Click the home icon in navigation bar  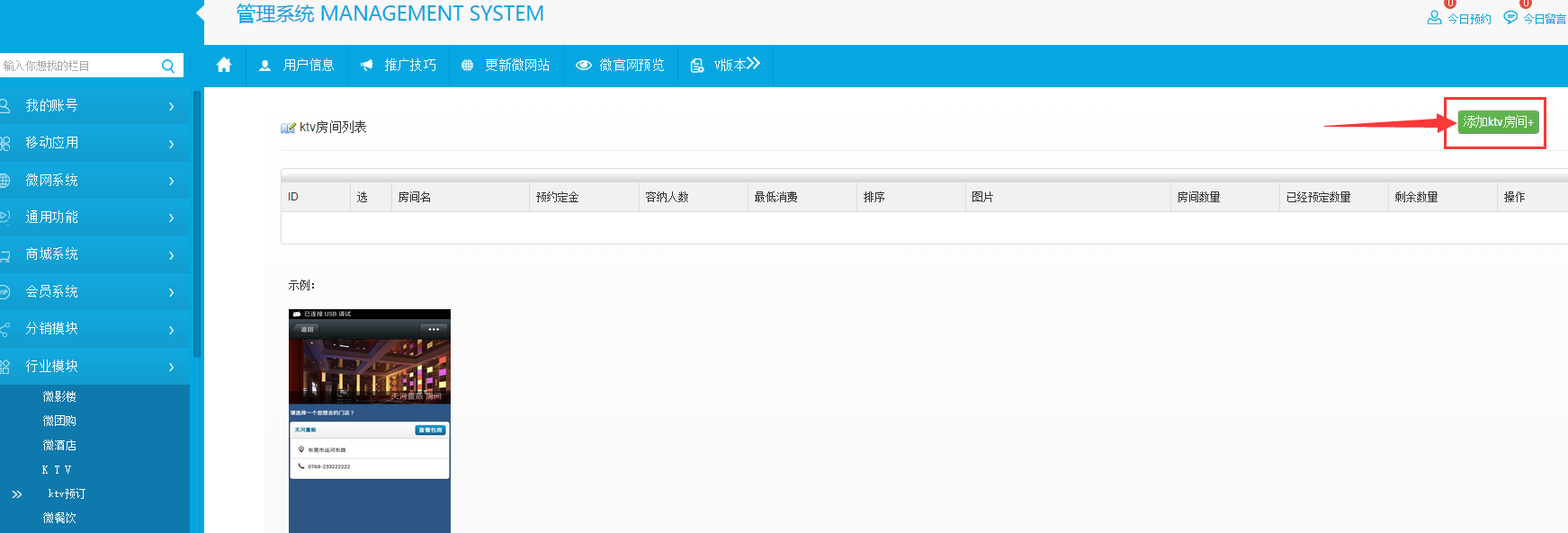click(224, 65)
